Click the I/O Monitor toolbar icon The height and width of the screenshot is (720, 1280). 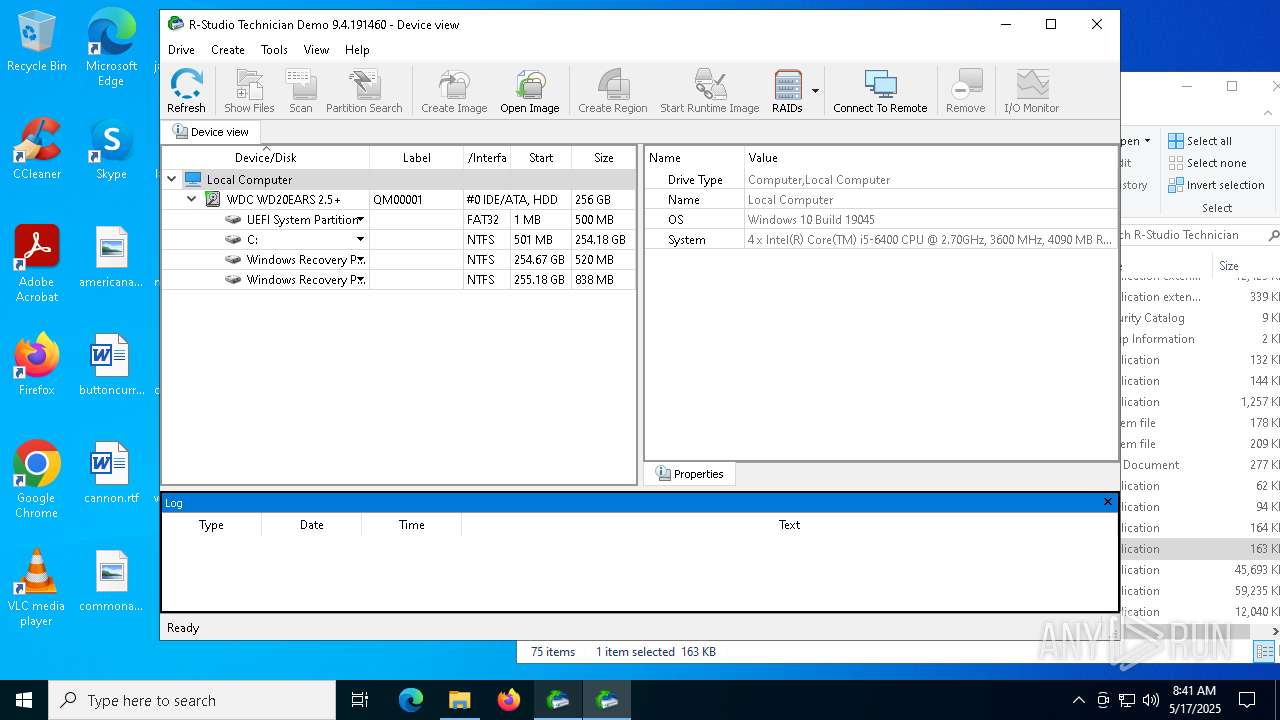click(x=1032, y=91)
